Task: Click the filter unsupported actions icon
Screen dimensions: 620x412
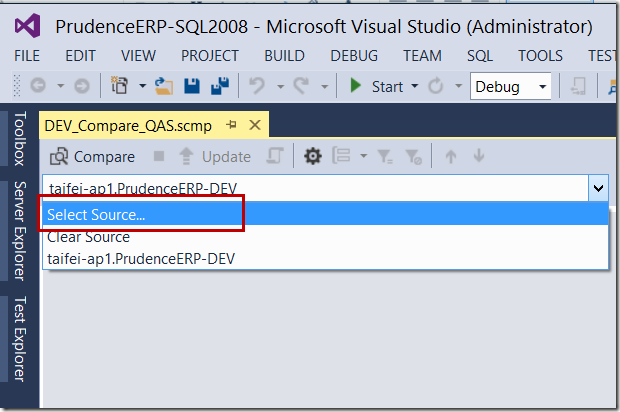Action: click(x=413, y=156)
